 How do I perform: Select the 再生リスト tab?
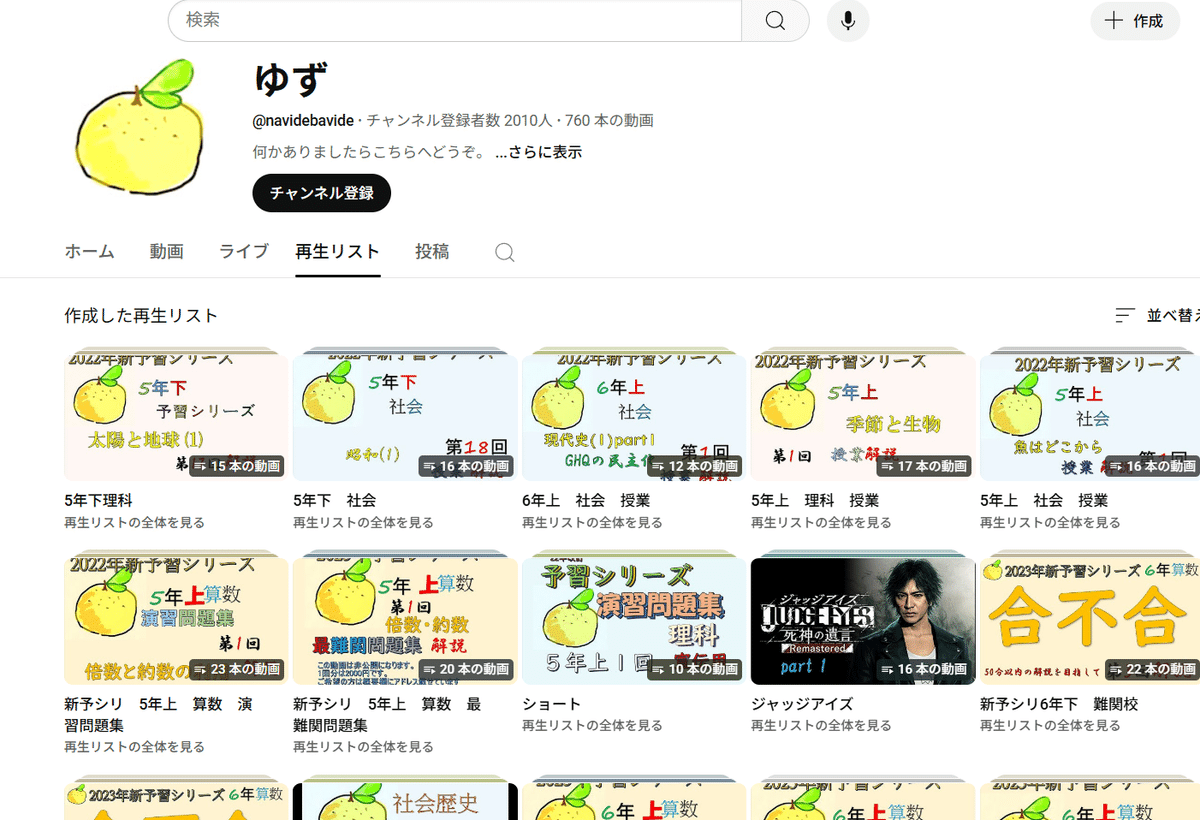[338, 252]
